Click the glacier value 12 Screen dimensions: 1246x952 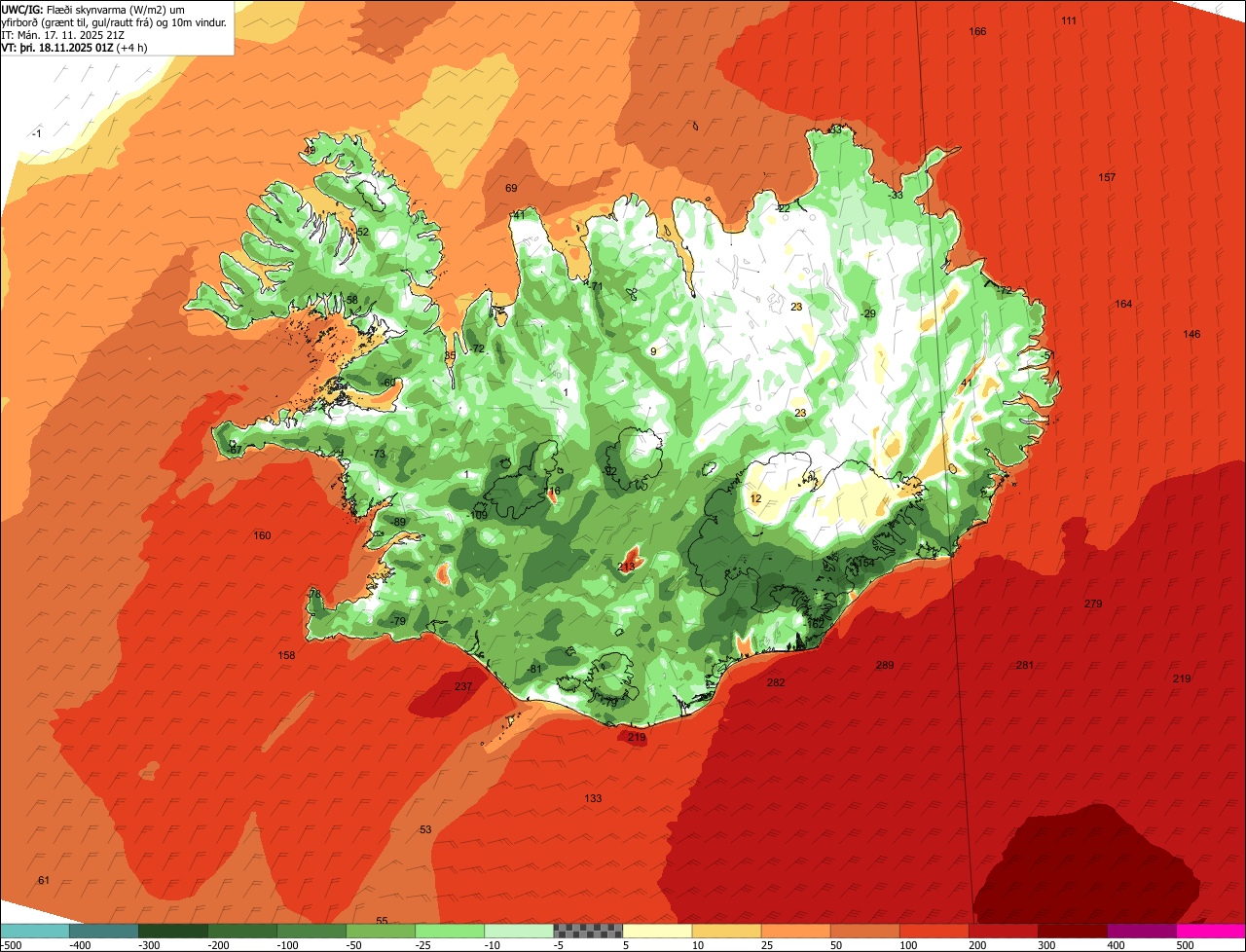[755, 498]
